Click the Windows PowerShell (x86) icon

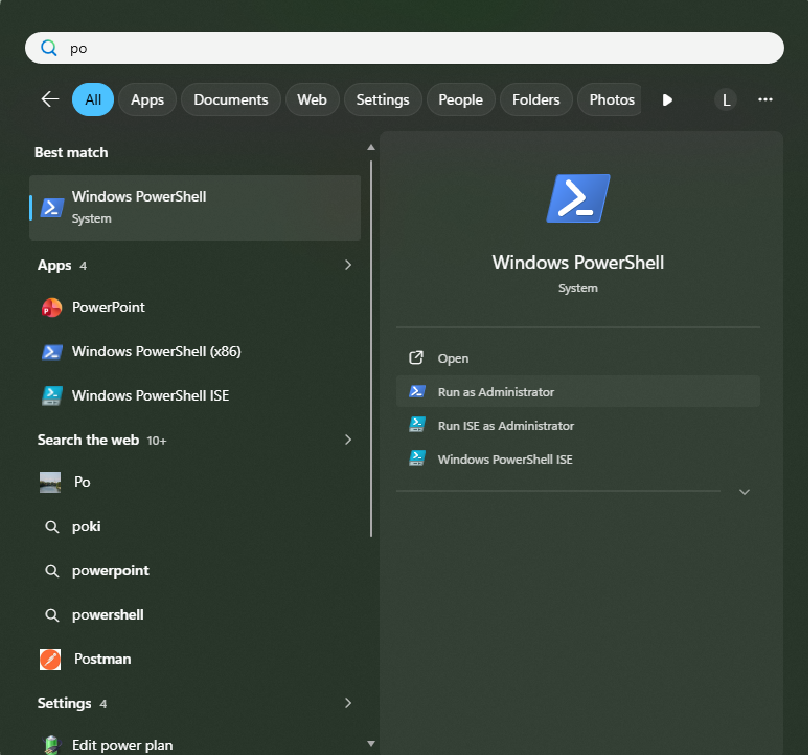(52, 351)
